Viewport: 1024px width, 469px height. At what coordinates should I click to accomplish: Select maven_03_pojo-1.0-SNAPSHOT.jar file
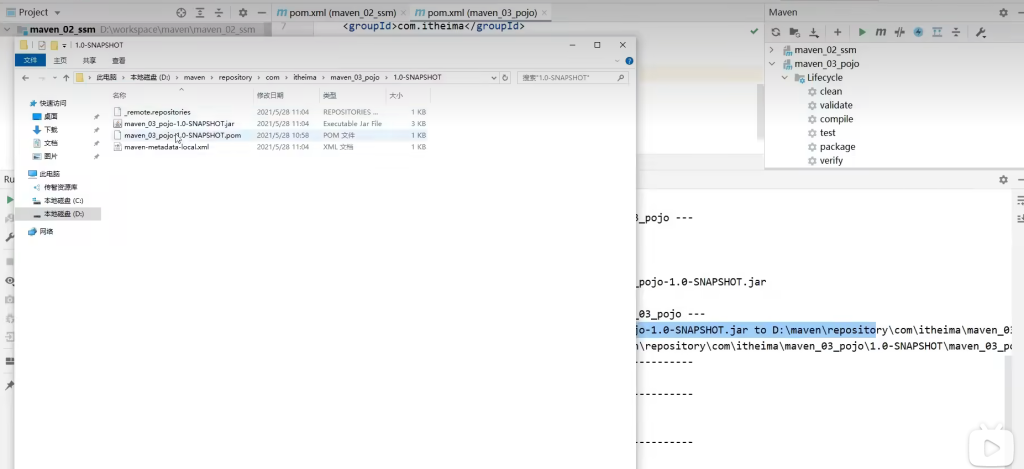166,123
